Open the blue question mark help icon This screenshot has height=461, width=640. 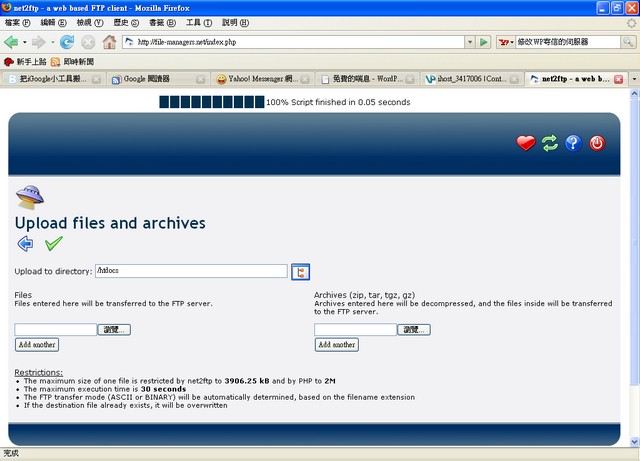coord(573,143)
